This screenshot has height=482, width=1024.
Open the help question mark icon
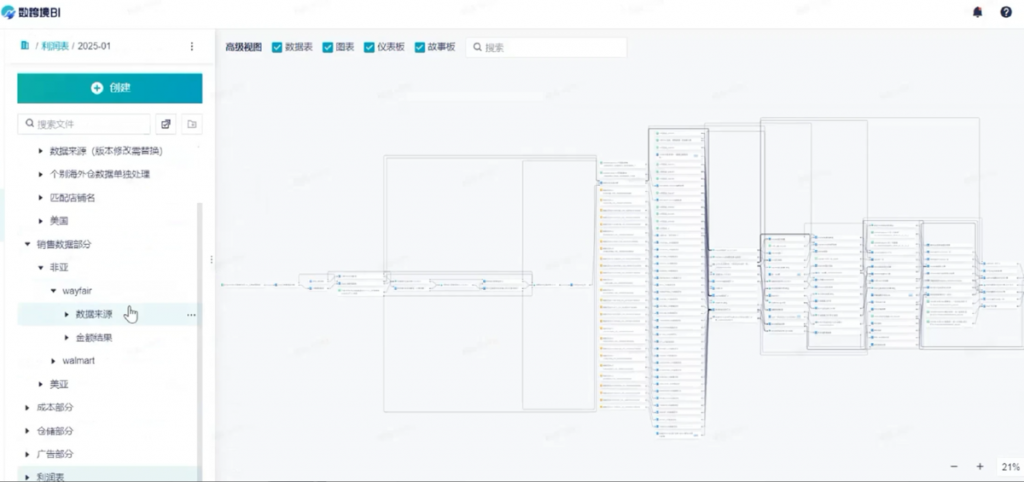tap(1006, 12)
